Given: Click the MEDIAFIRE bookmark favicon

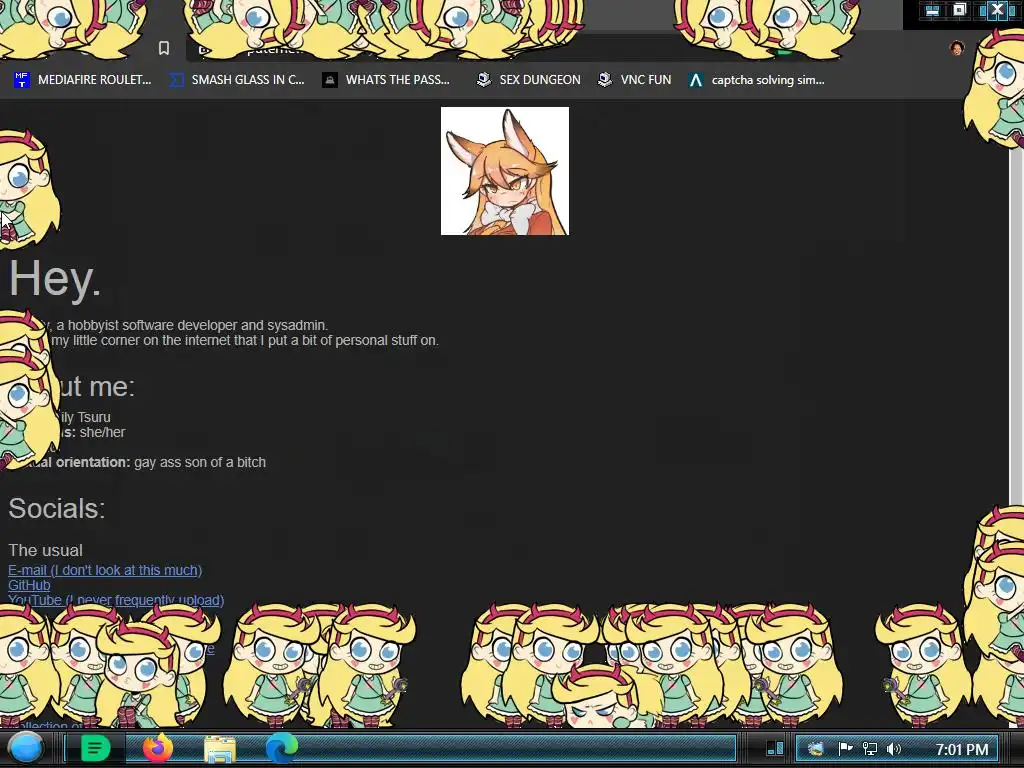Looking at the screenshot, I should tap(22, 80).
